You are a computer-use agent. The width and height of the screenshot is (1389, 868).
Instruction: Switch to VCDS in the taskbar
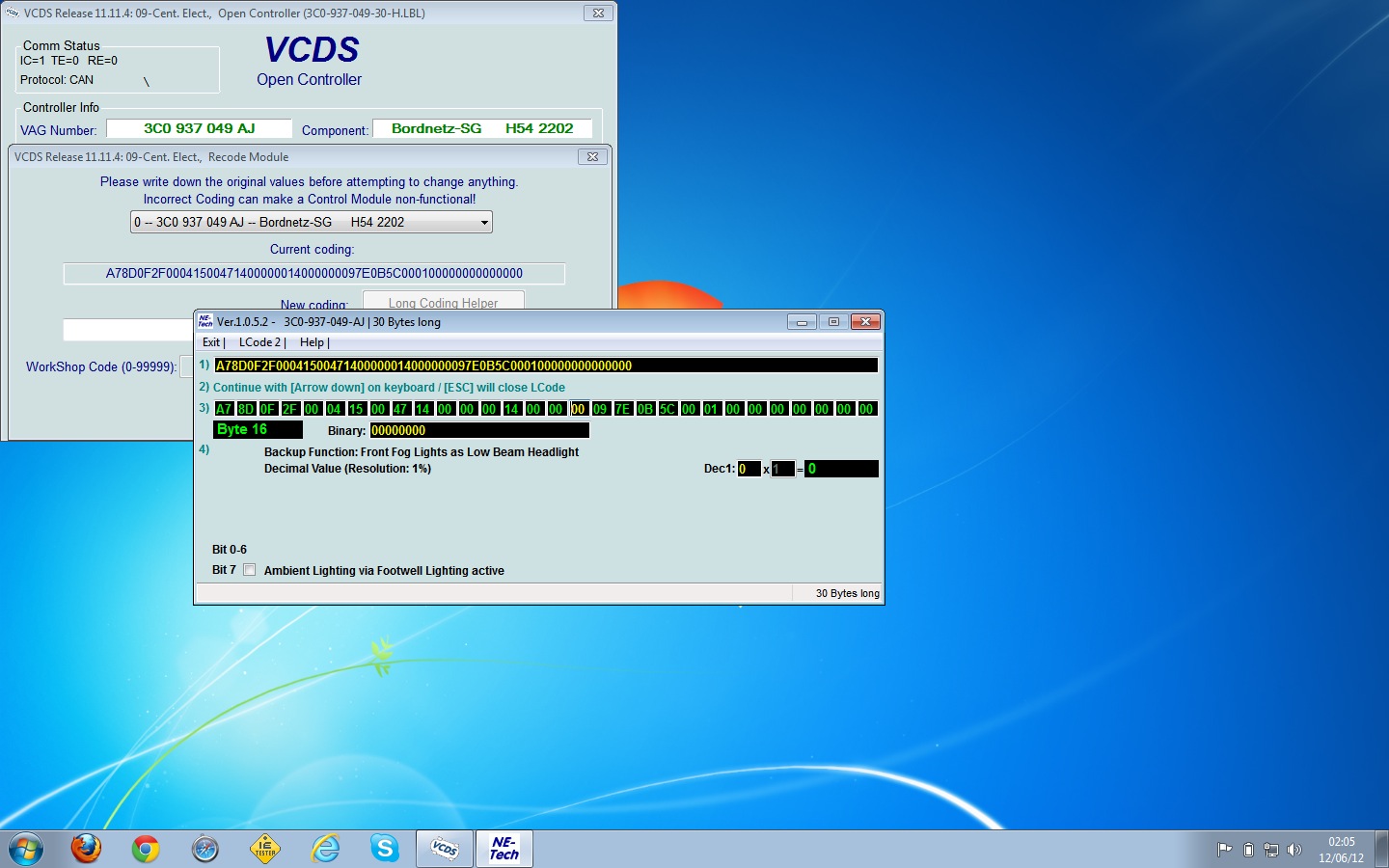(445, 849)
